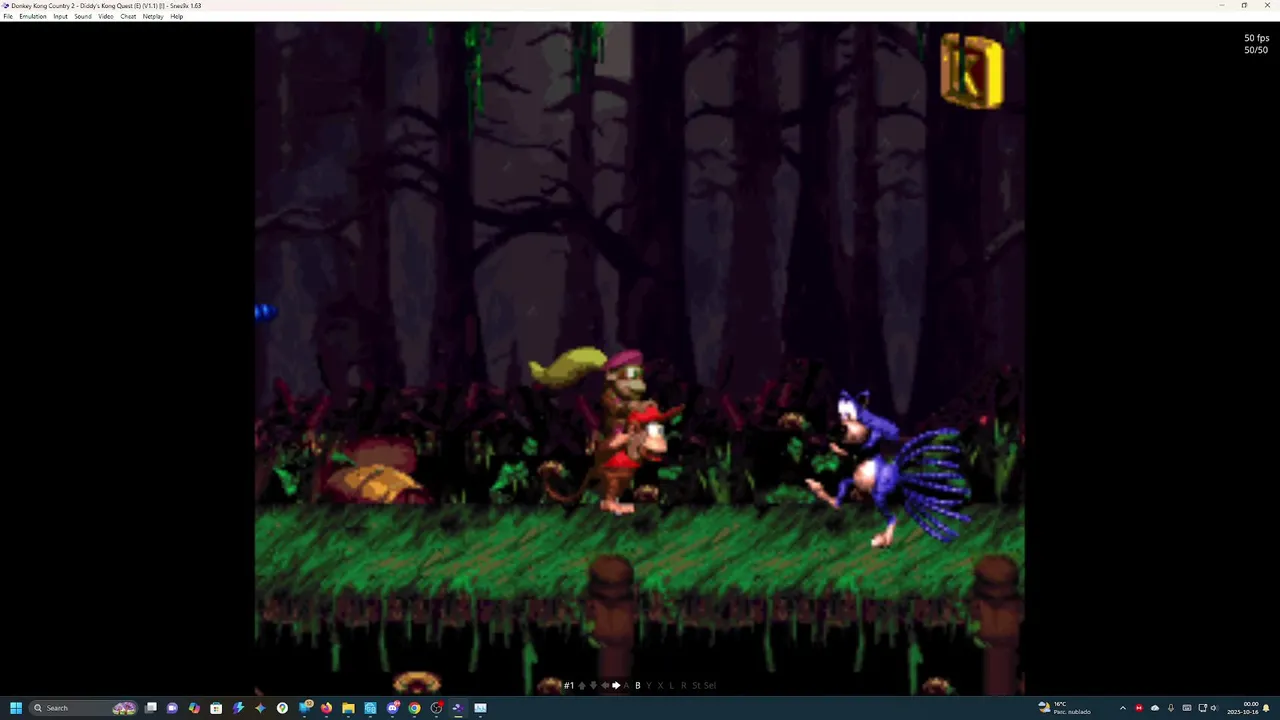Click the golden K letter in the game
Image resolution: width=1280 pixels, height=720 pixels.
coord(971,70)
